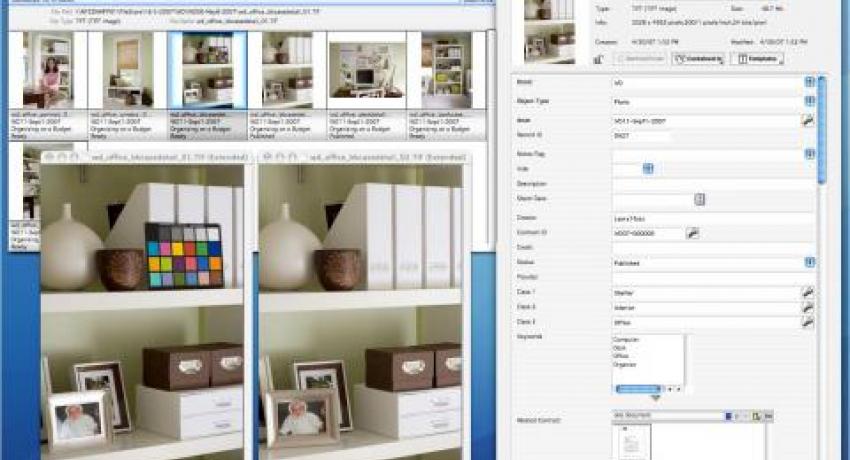Click the dark blue icon in Related Content toolbar
The height and width of the screenshot is (460, 850).
click(728, 416)
